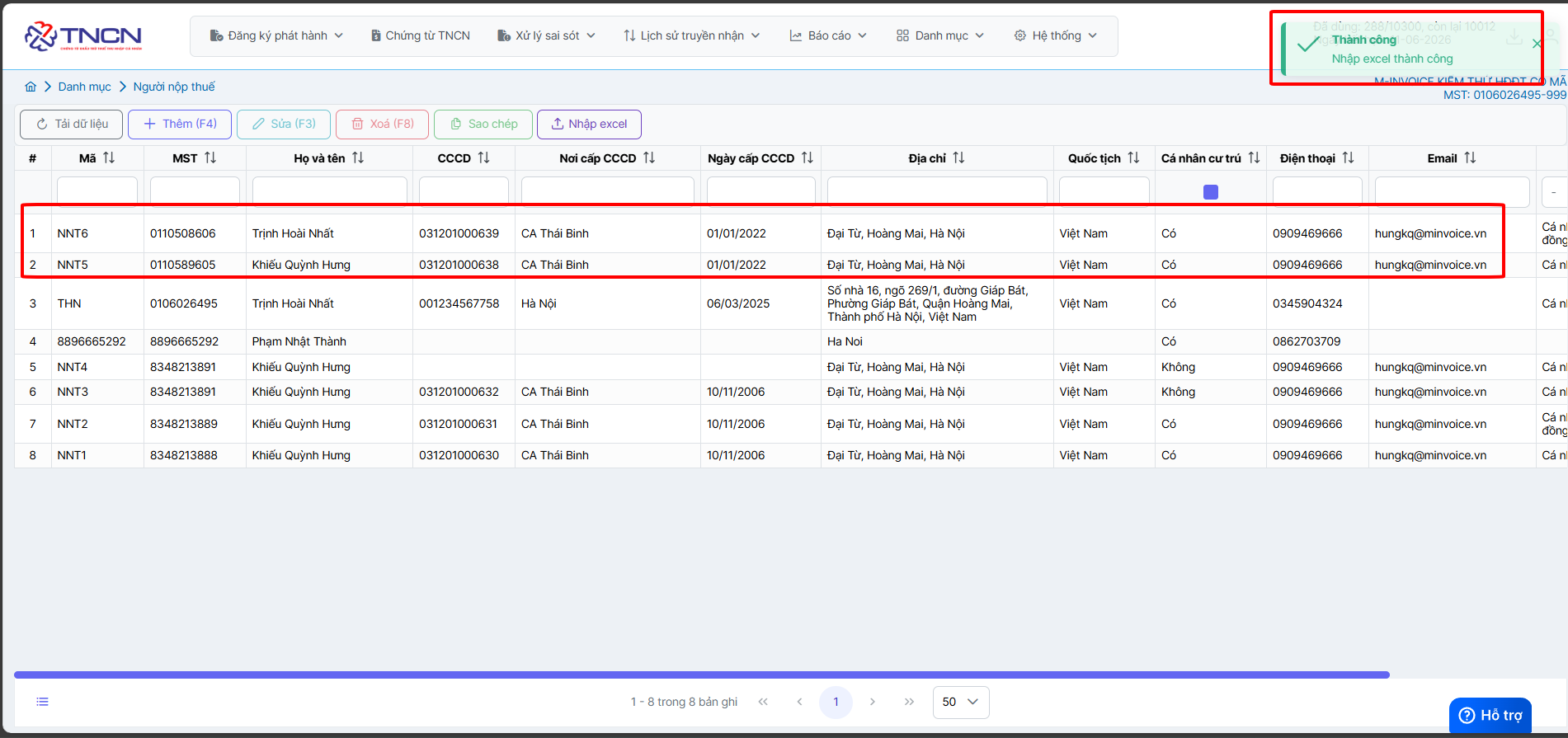Image resolution: width=1568 pixels, height=738 pixels.
Task: Focus the Nơi cấp CCCD filter input
Action: pyautogui.click(x=608, y=190)
